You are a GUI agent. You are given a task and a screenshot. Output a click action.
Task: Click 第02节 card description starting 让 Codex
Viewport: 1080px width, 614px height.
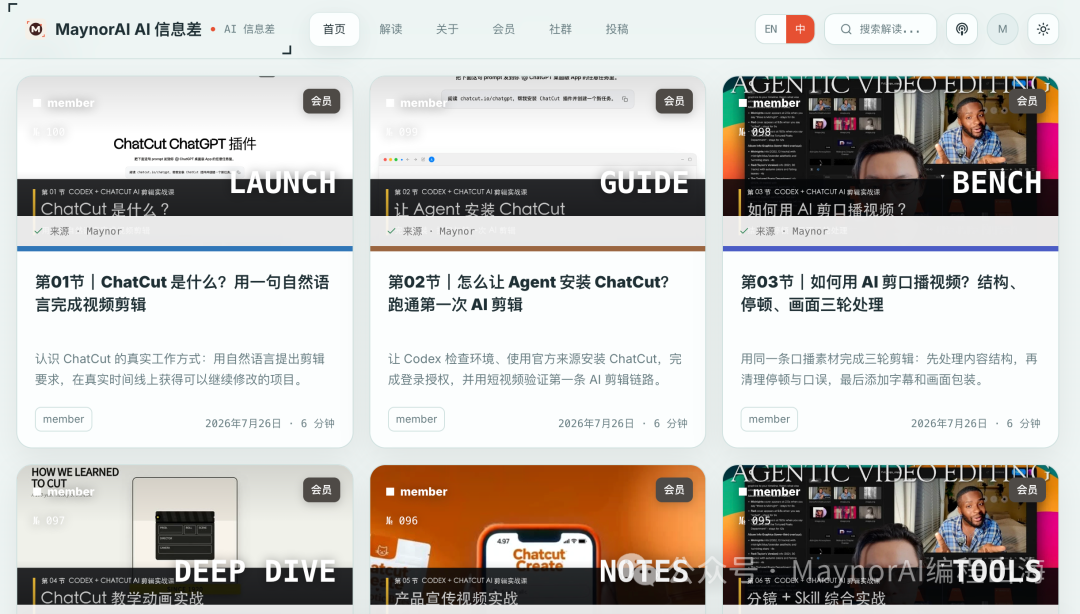pyautogui.click(x=534, y=369)
